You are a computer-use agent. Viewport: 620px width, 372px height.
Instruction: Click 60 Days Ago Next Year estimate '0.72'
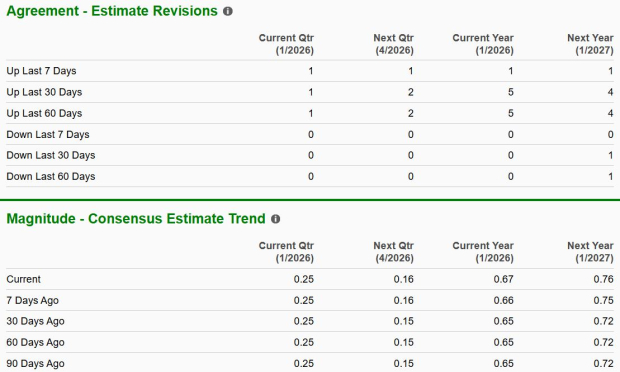tap(603, 342)
